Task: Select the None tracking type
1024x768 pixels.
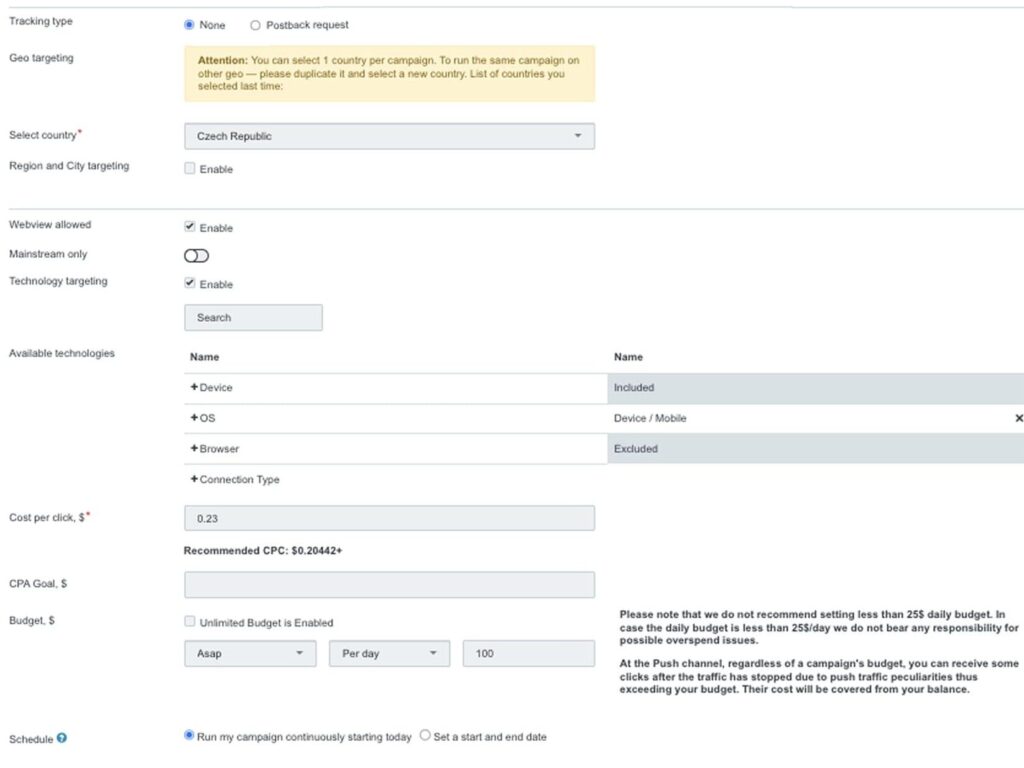Action: (190, 25)
